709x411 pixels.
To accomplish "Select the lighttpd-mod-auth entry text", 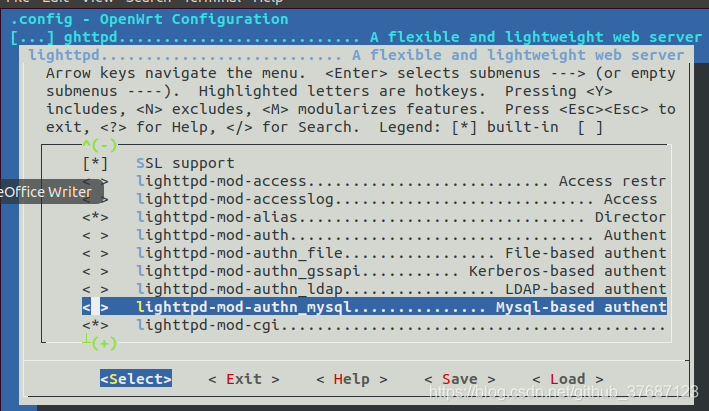I will coord(213,236).
